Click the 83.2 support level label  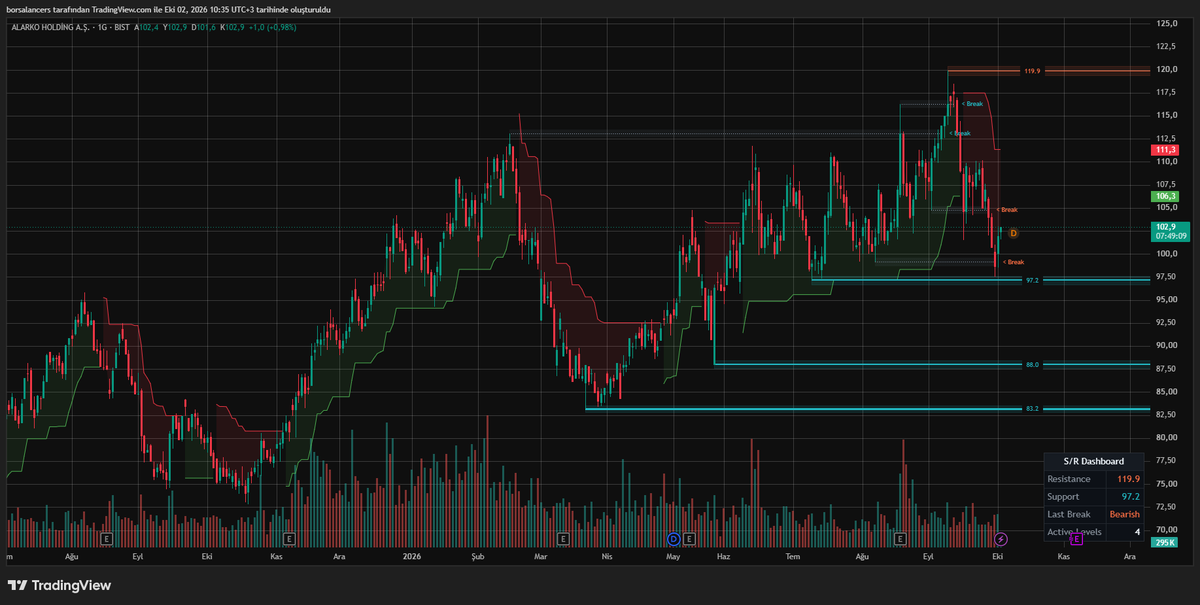1033,409
